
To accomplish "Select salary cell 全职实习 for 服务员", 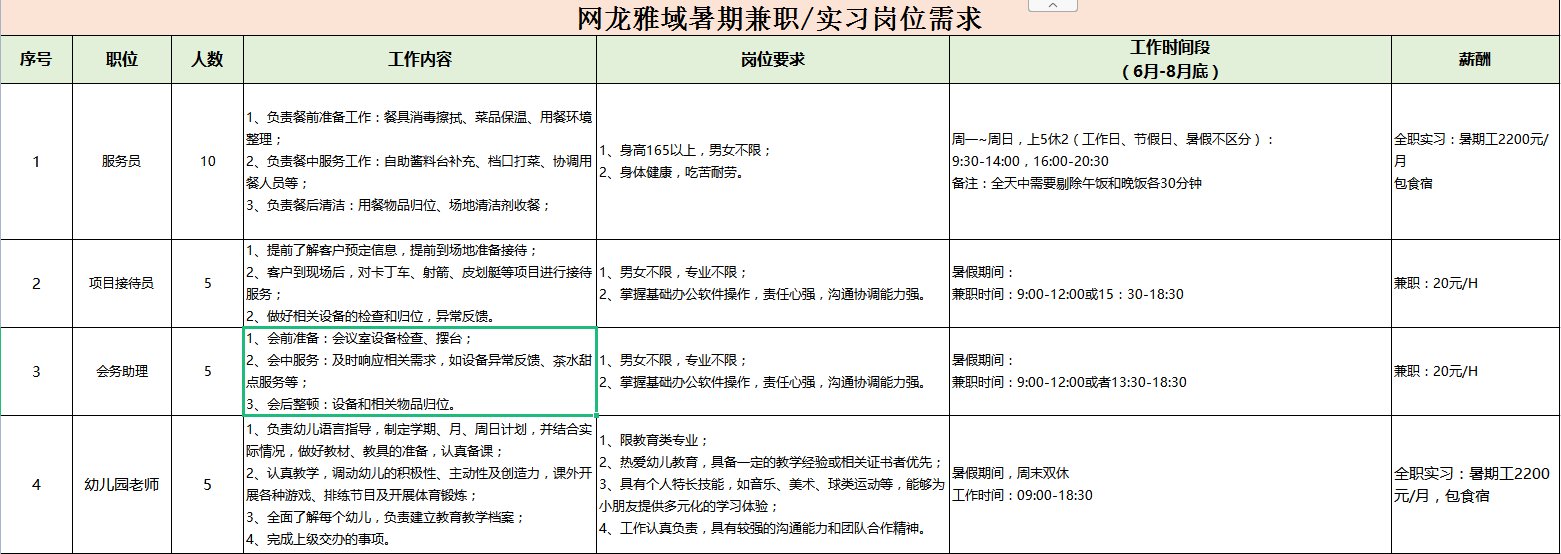I will [1475, 161].
